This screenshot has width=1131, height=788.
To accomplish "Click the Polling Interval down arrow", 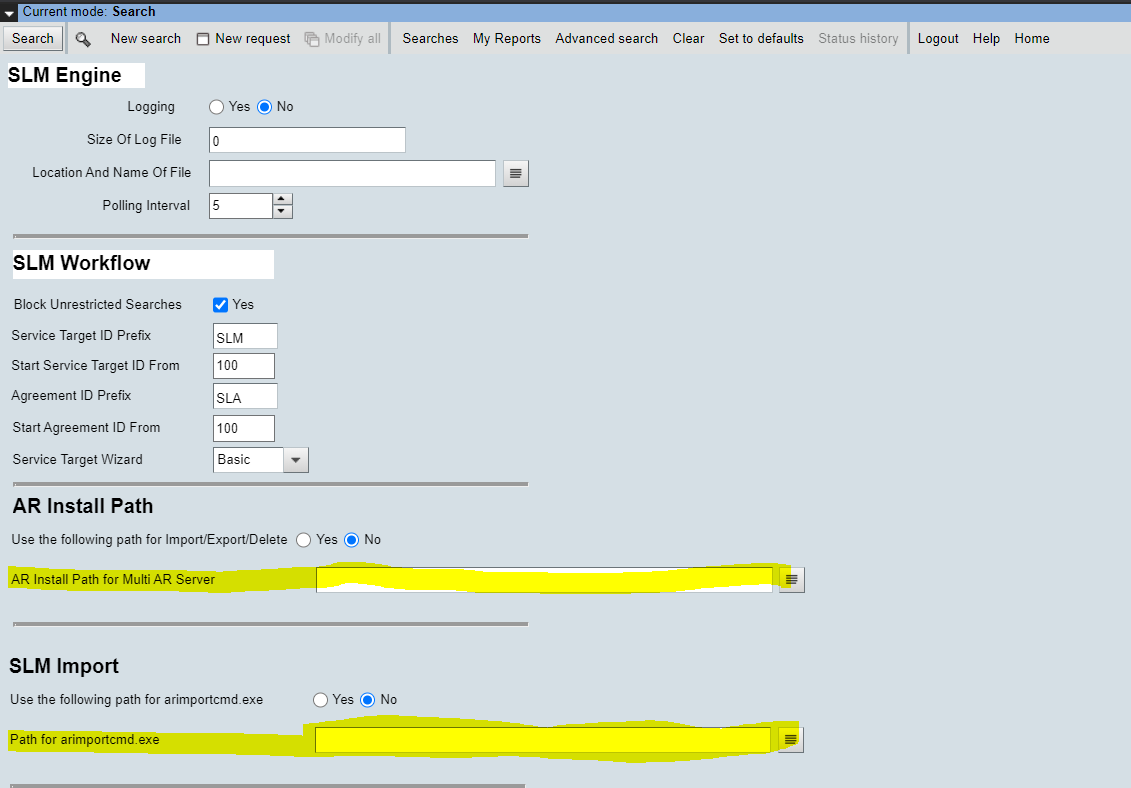I will pyautogui.click(x=281, y=211).
